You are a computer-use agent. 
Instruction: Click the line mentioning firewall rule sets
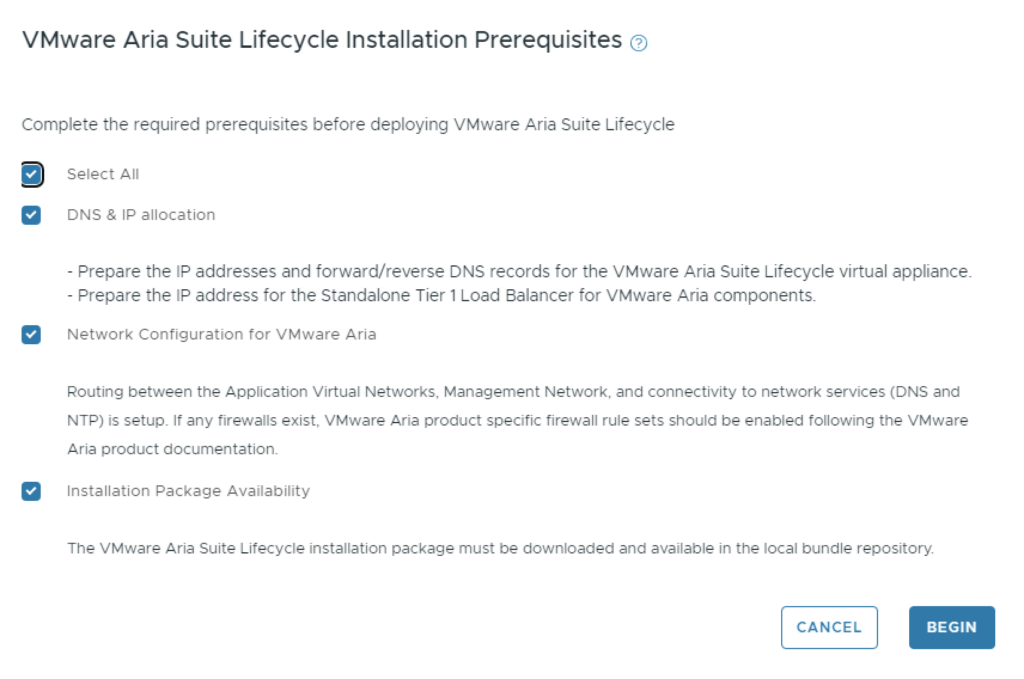point(517,420)
